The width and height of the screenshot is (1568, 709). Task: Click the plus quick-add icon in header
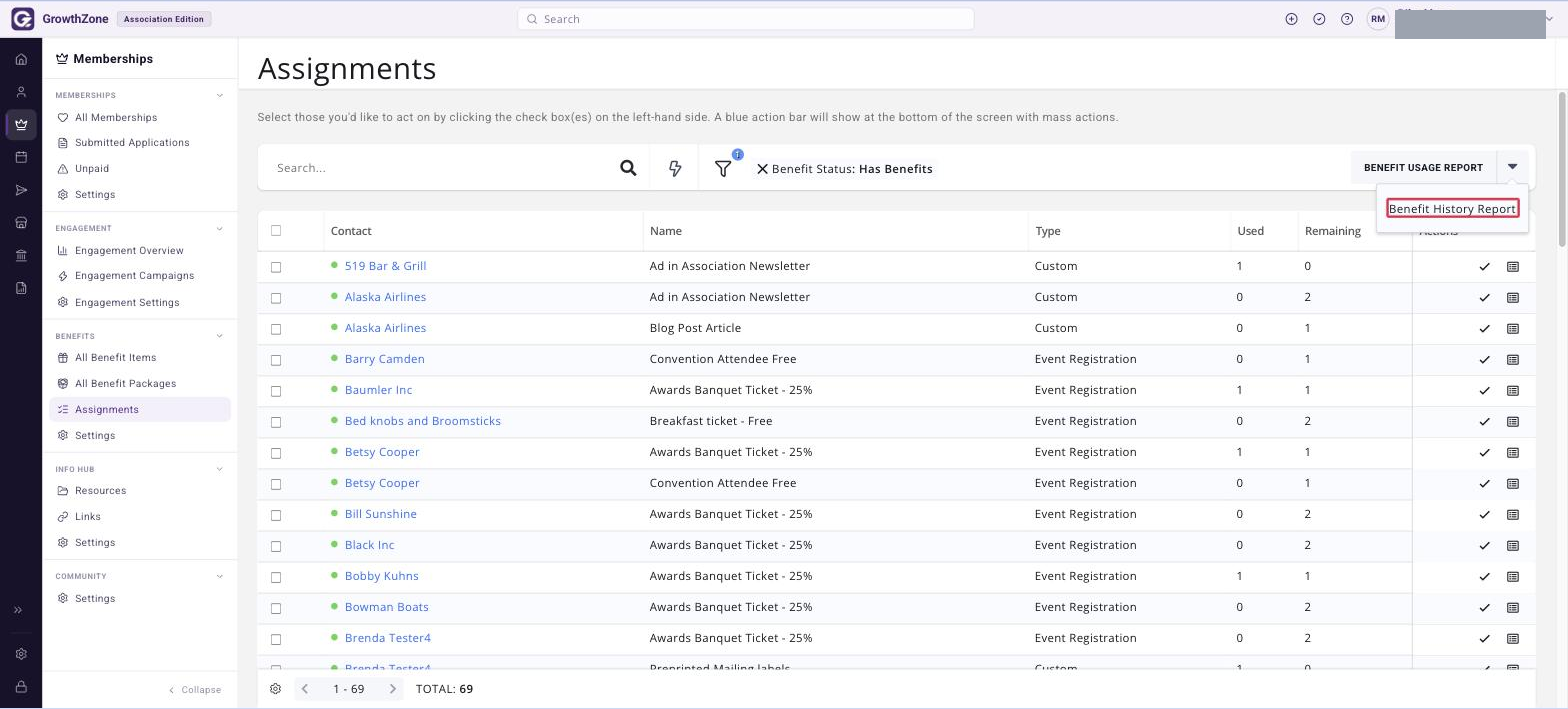point(1291,19)
